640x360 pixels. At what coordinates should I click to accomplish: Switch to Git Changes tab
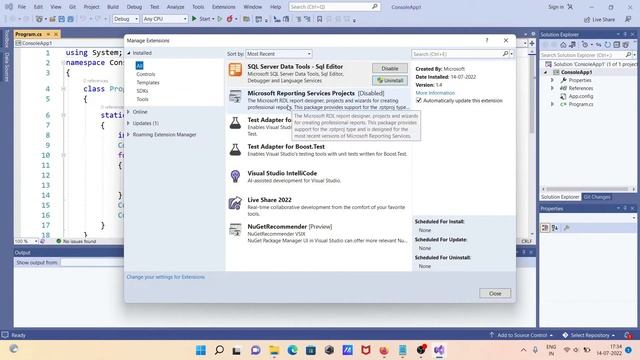[597, 197]
